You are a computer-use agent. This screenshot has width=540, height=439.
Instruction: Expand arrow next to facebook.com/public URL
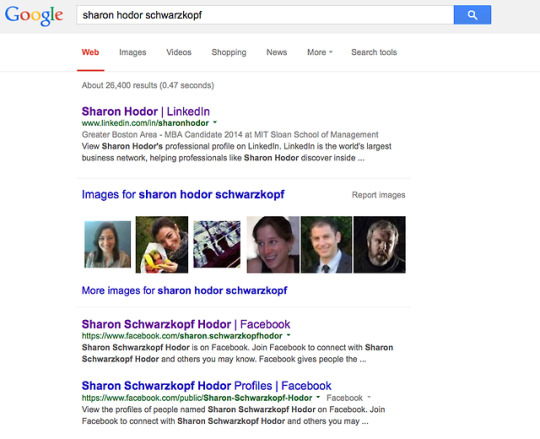pos(318,397)
